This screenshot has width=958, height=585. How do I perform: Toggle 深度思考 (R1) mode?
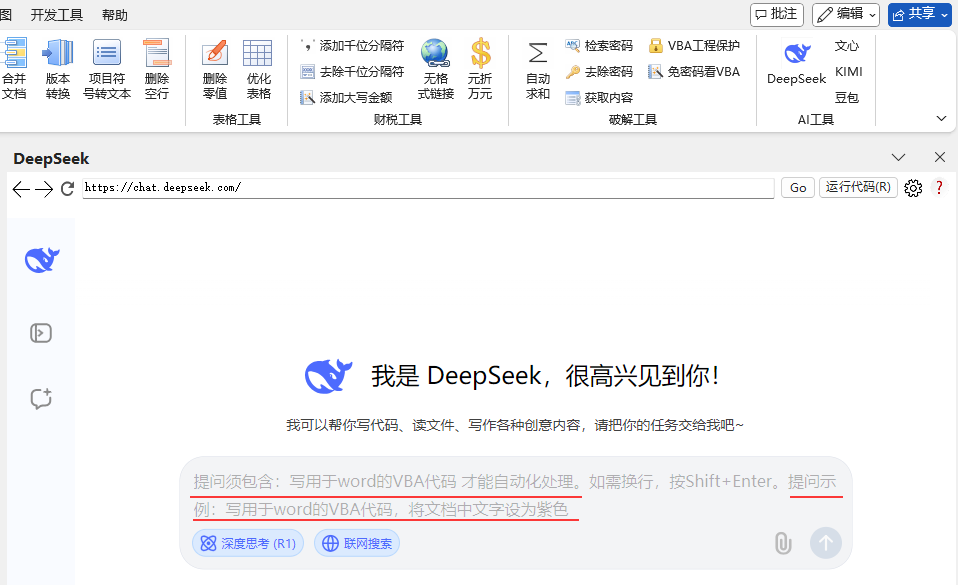[x=248, y=543]
